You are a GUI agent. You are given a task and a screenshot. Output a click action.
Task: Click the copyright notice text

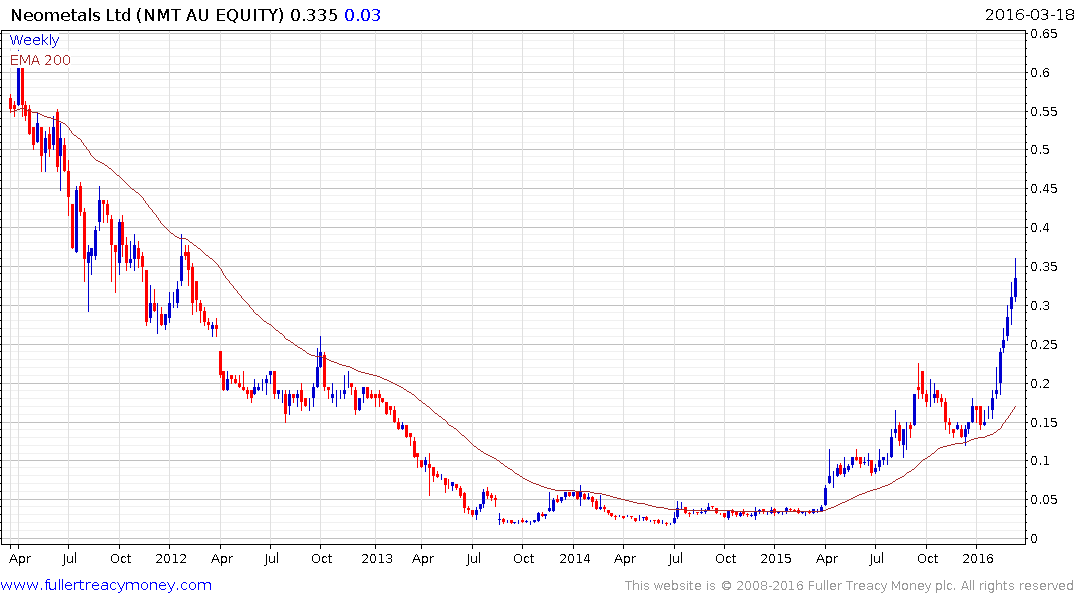pyautogui.click(x=849, y=586)
